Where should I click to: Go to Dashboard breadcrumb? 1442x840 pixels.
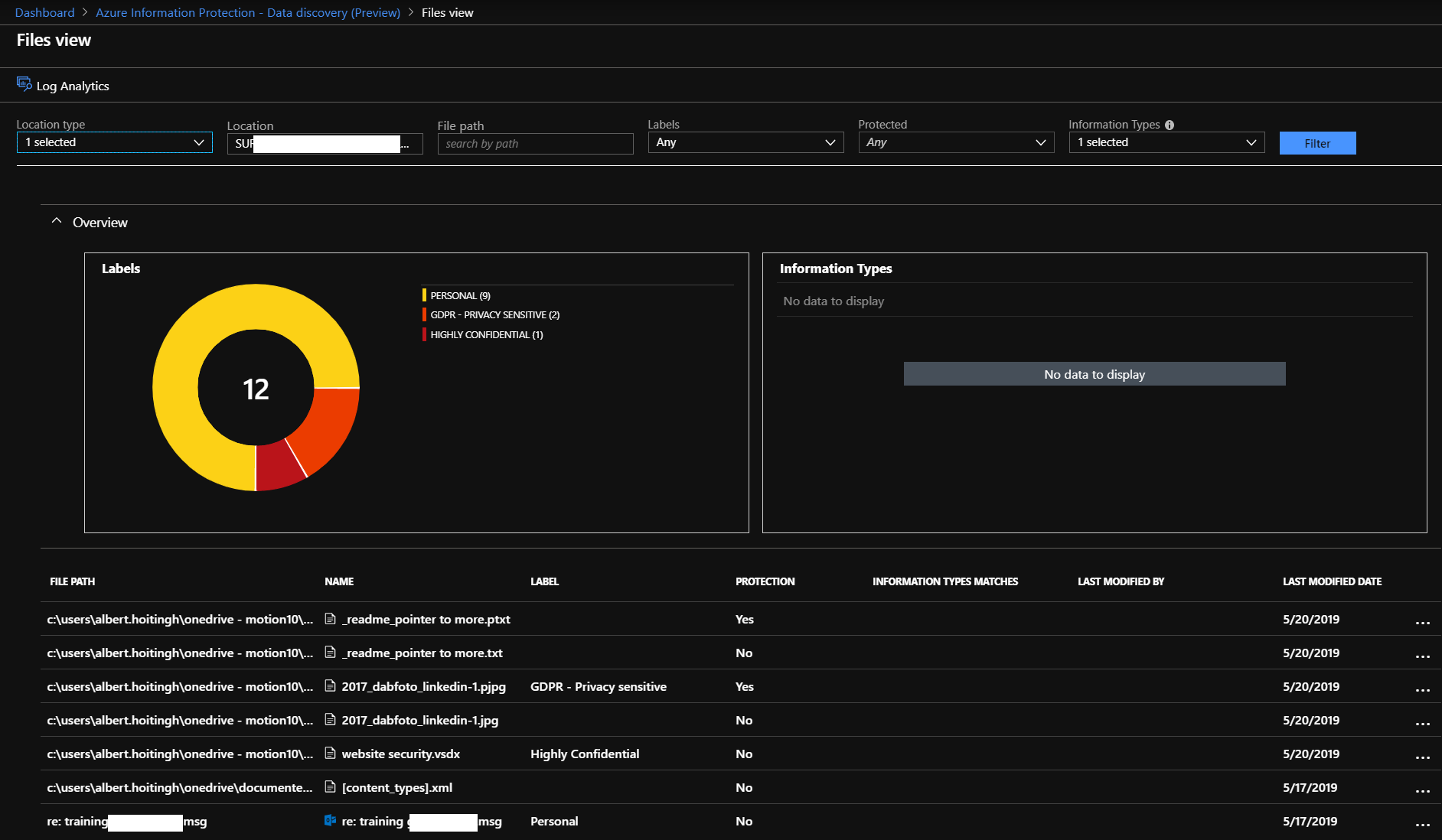pos(45,13)
